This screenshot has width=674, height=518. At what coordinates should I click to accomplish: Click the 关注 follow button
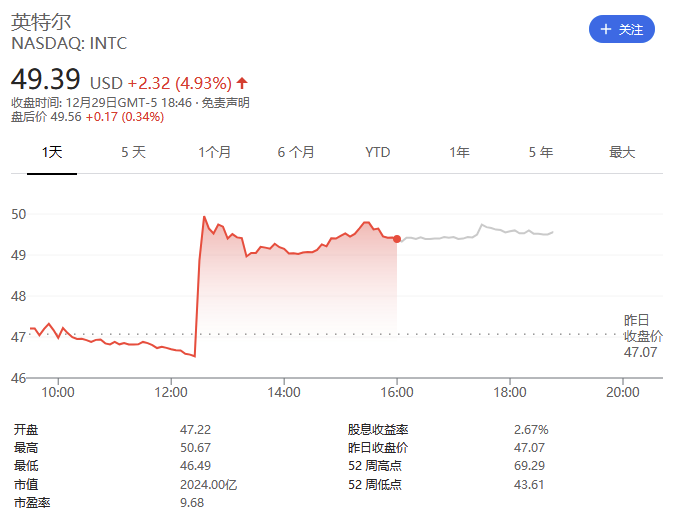tap(621, 30)
